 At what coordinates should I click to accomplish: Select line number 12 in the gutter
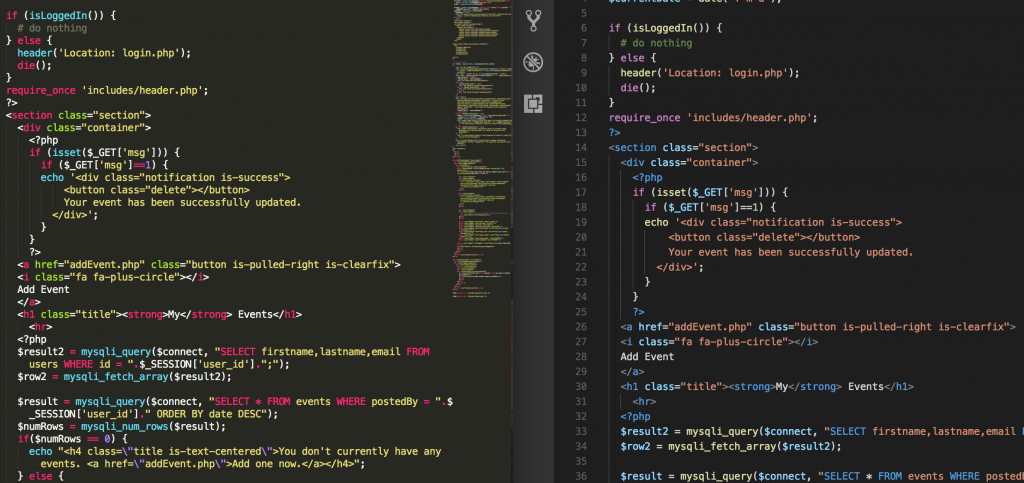click(x=581, y=117)
